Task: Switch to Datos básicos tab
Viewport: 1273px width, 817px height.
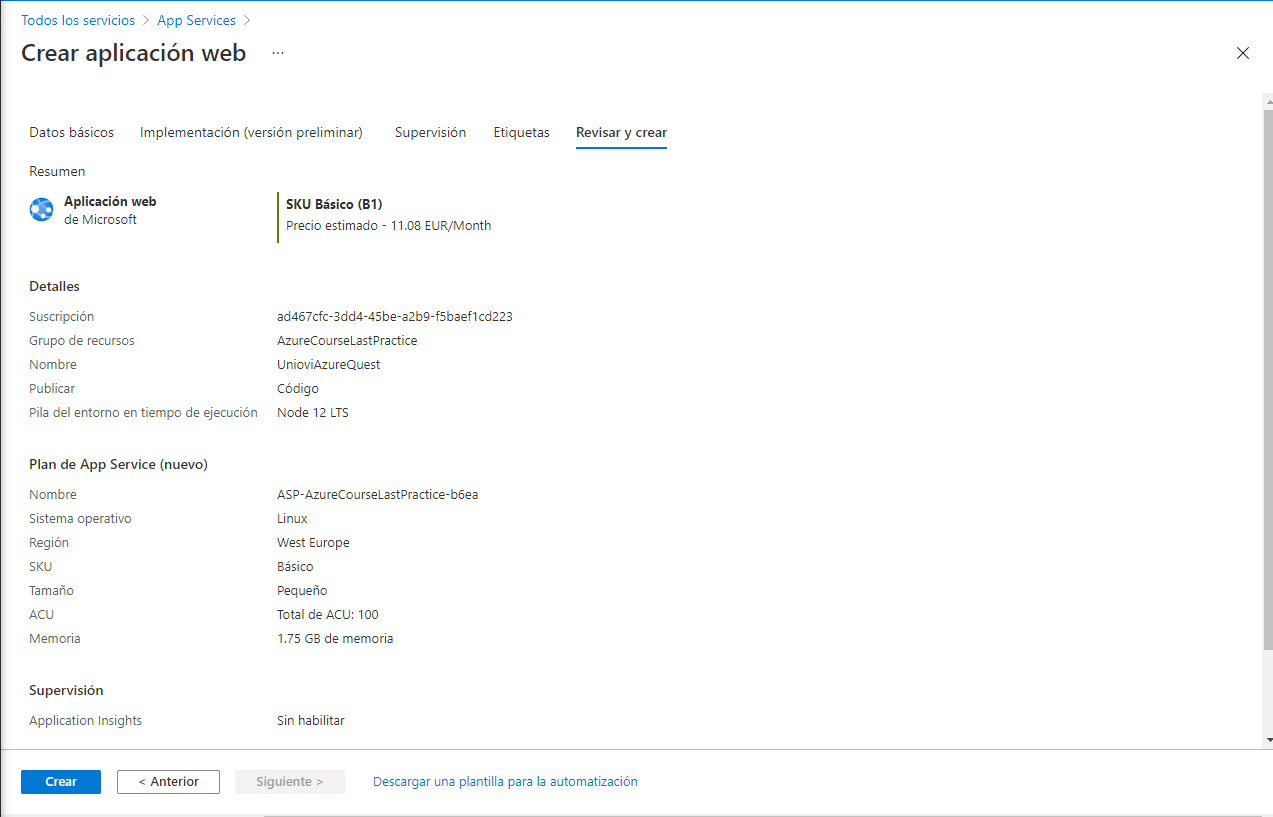Action: pos(72,132)
